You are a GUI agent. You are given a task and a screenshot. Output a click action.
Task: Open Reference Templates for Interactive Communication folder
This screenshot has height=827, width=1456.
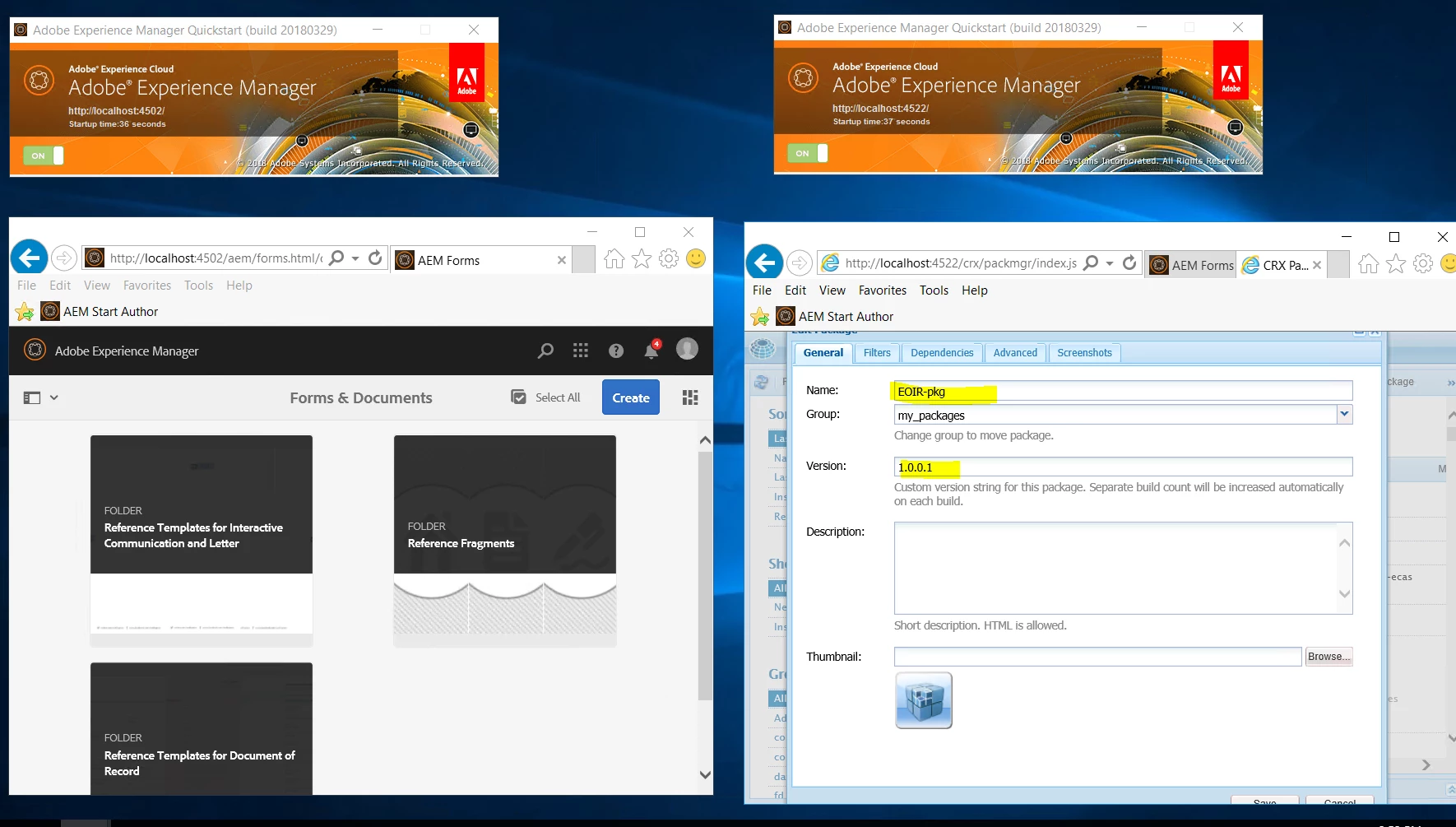(x=202, y=541)
